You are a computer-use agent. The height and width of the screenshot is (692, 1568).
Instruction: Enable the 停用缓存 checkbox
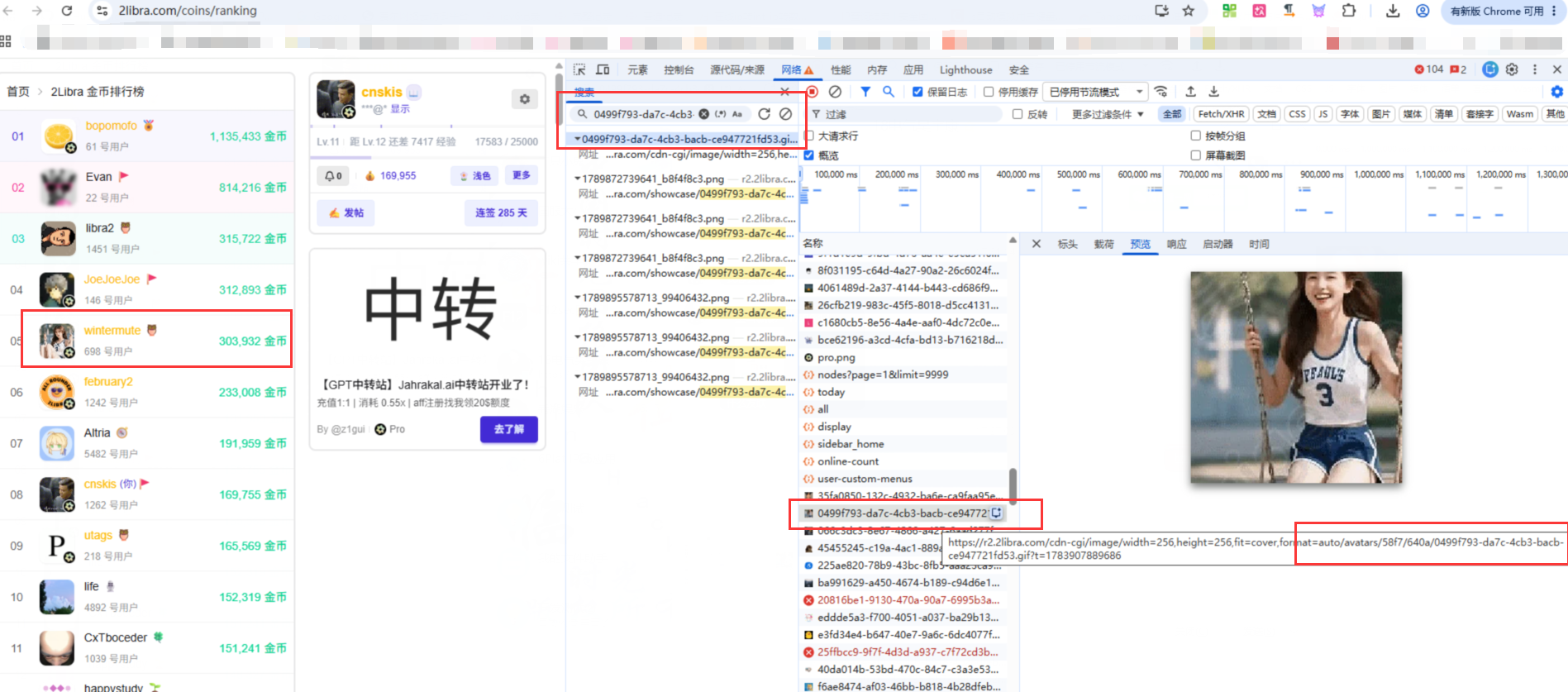pos(989,92)
